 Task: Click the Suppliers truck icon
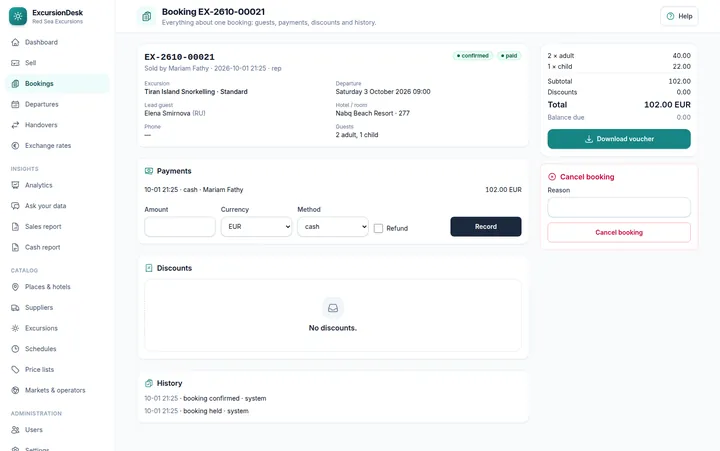coord(15,307)
